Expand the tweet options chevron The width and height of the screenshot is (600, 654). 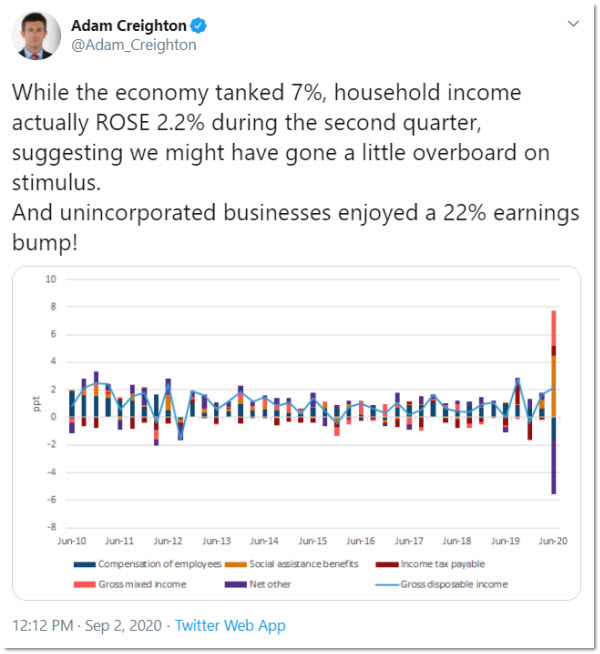572,22
